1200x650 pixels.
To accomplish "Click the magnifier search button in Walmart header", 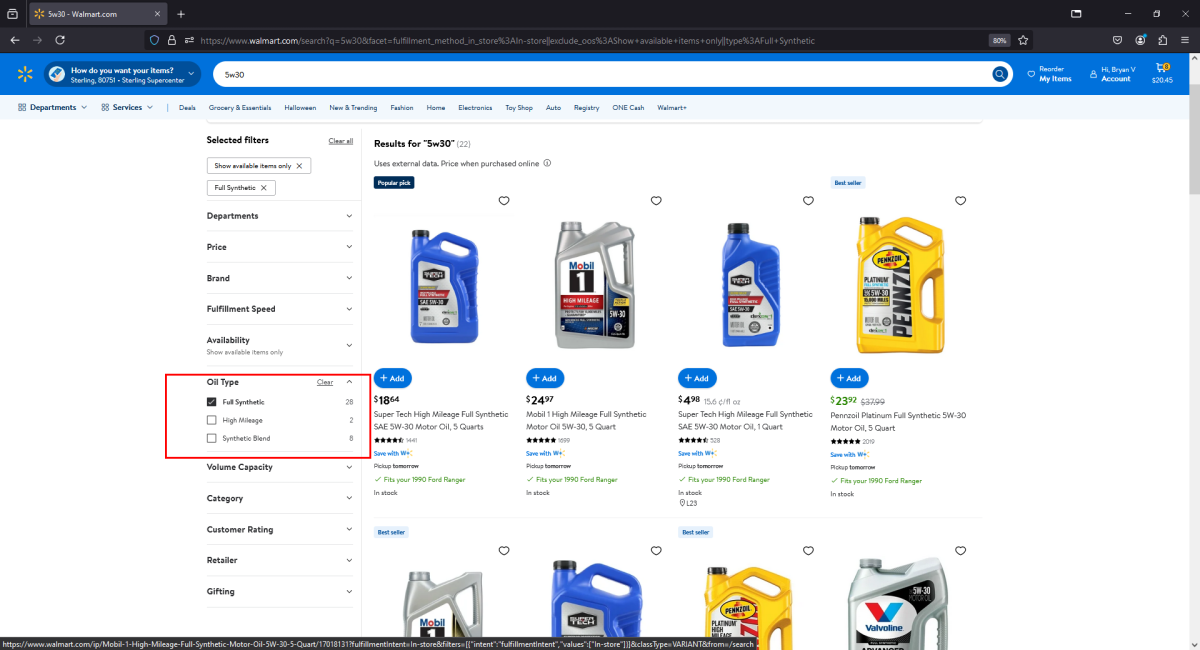I will pos(999,75).
